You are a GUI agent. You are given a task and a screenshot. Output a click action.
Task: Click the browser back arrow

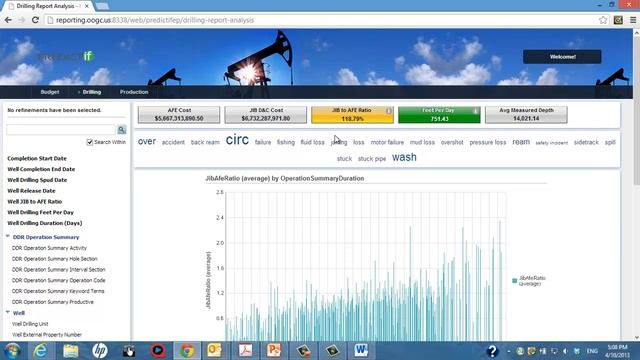pos(8,20)
